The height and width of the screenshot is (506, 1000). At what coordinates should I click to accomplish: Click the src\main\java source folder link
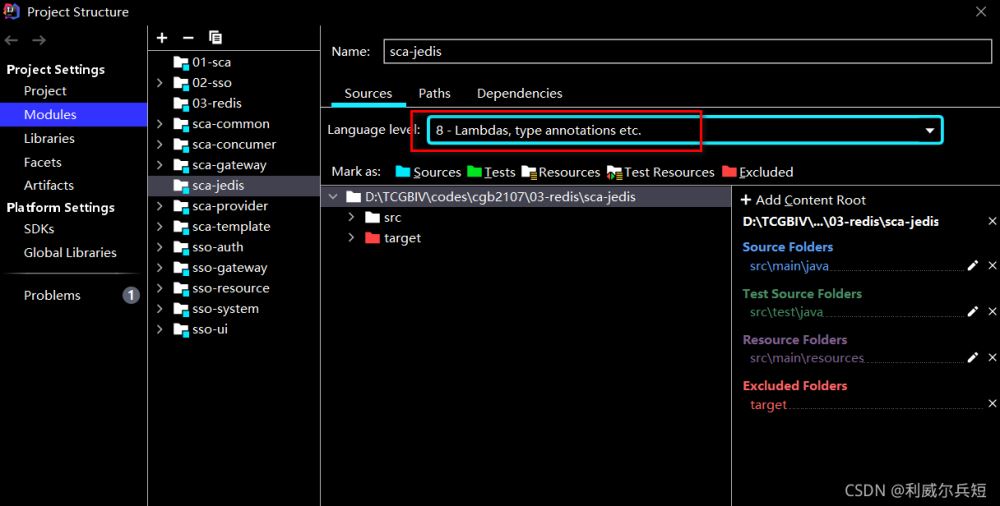coord(789,266)
